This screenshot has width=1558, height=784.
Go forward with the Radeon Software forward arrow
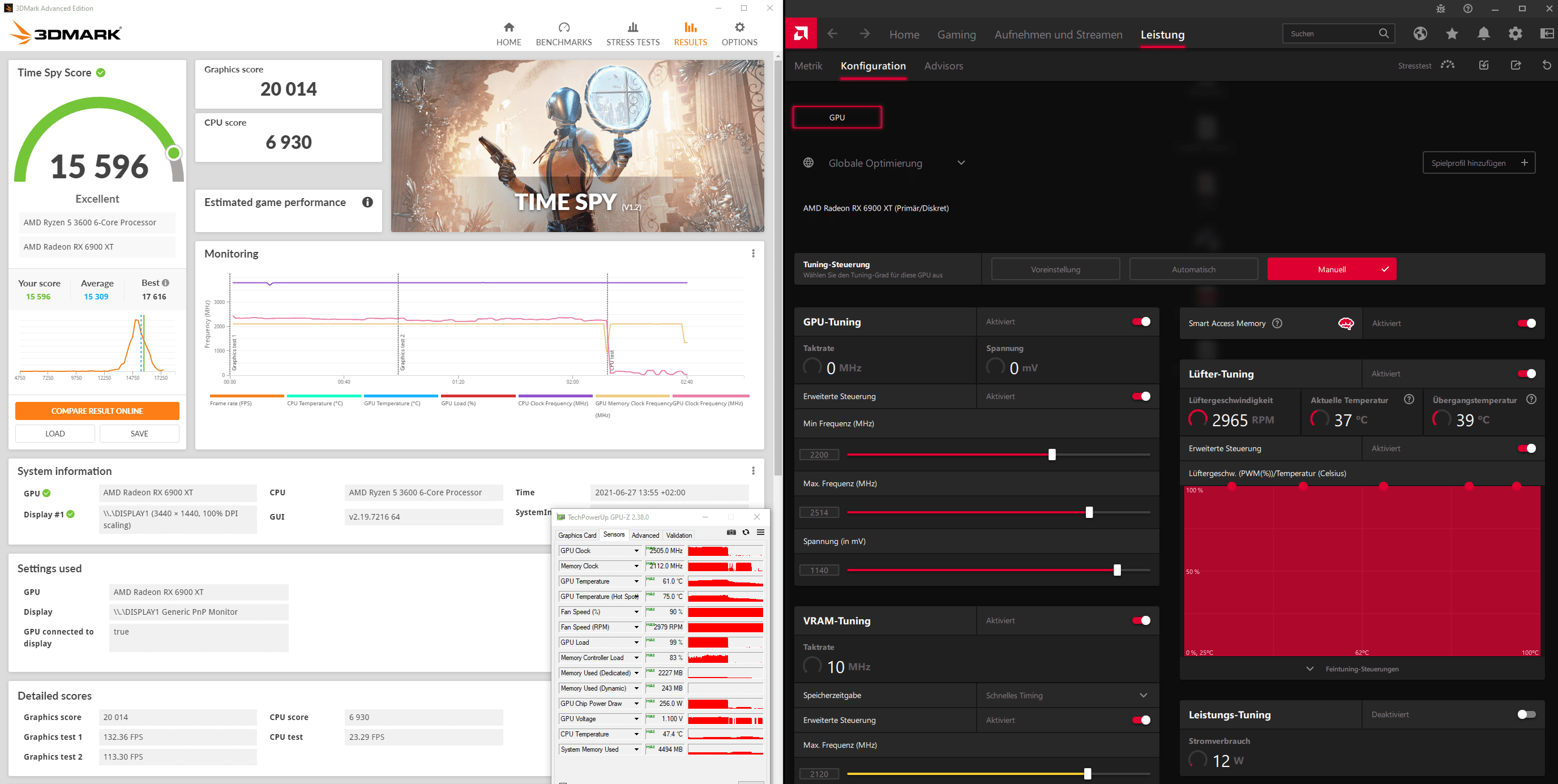click(x=865, y=34)
